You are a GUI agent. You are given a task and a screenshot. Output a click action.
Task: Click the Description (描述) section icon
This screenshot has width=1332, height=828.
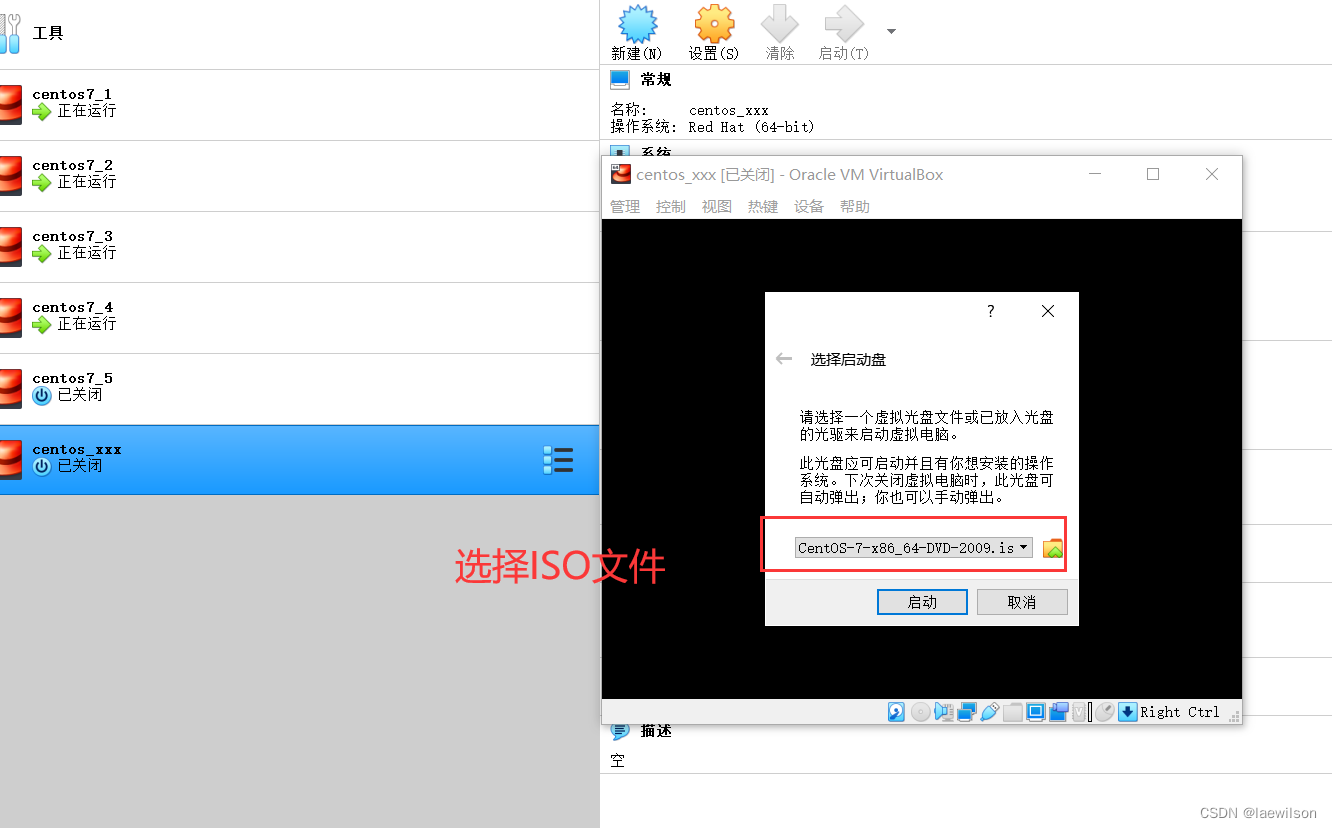tap(620, 731)
